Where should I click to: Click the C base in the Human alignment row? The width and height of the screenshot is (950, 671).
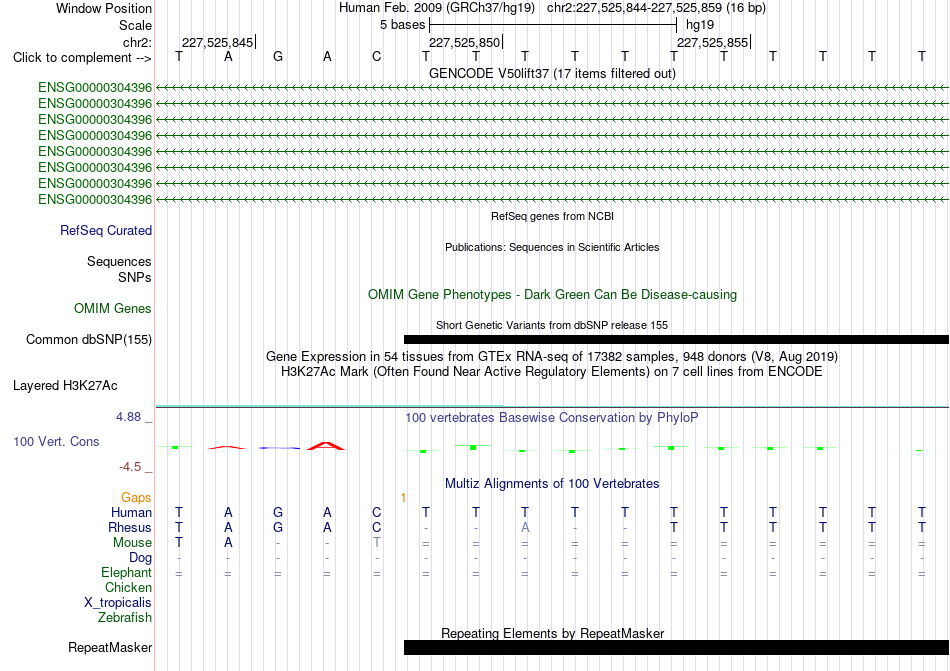376,512
